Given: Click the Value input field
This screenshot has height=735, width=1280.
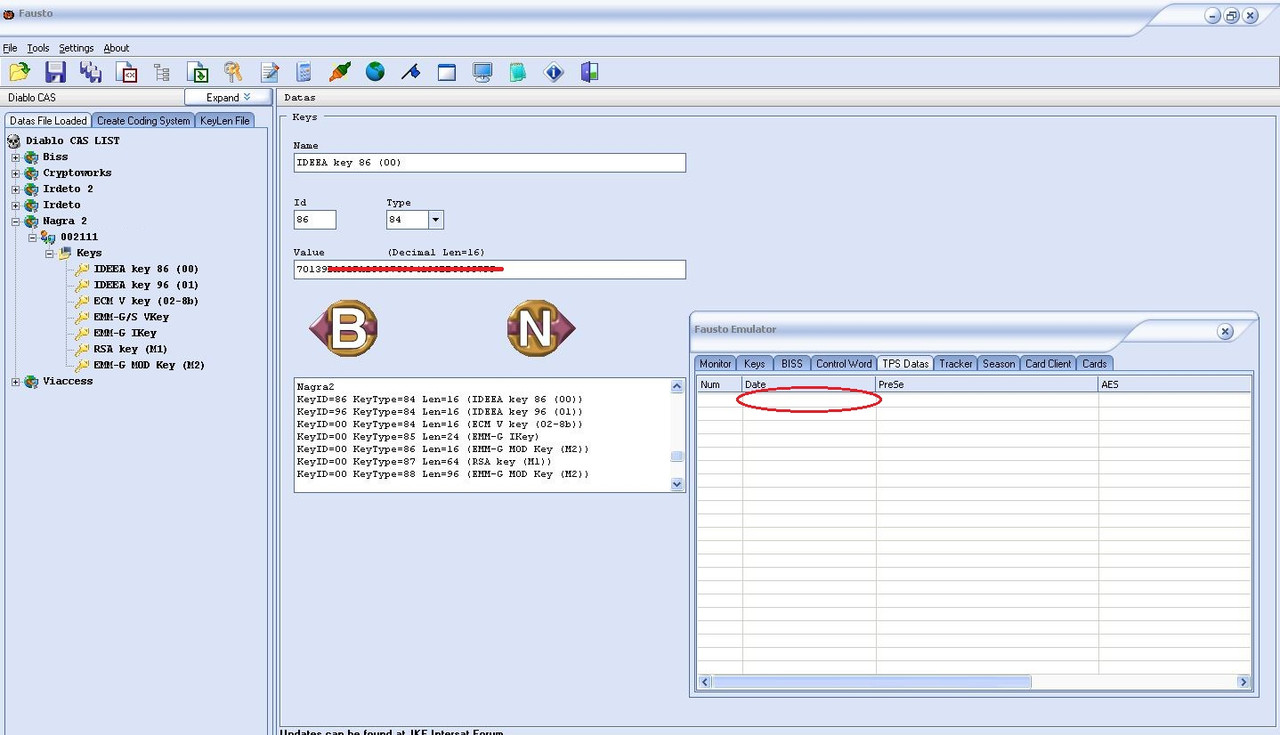Looking at the screenshot, I should (x=490, y=269).
